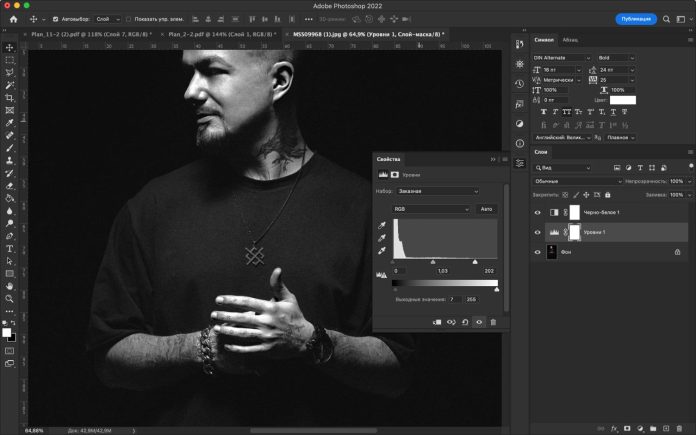The height and width of the screenshot is (435, 696).
Task: Lock all with padlock icon in Layers
Action: pyautogui.click(x=608, y=194)
